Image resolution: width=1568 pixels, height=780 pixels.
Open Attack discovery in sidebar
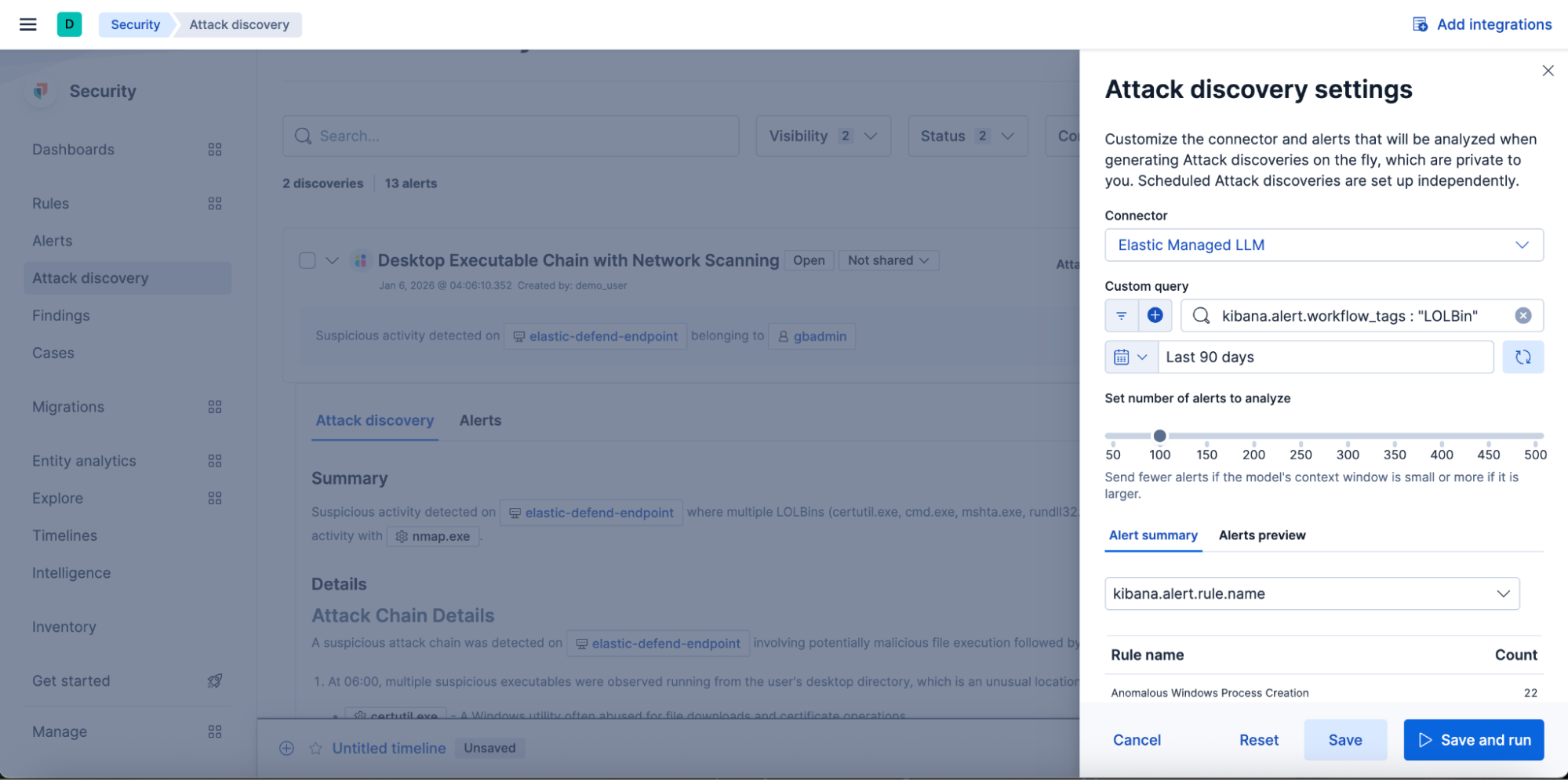click(127, 278)
